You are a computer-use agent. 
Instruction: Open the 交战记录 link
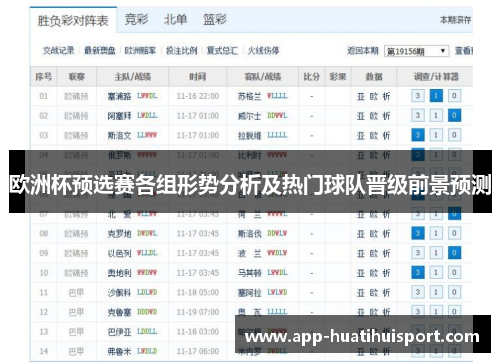[x=59, y=51]
